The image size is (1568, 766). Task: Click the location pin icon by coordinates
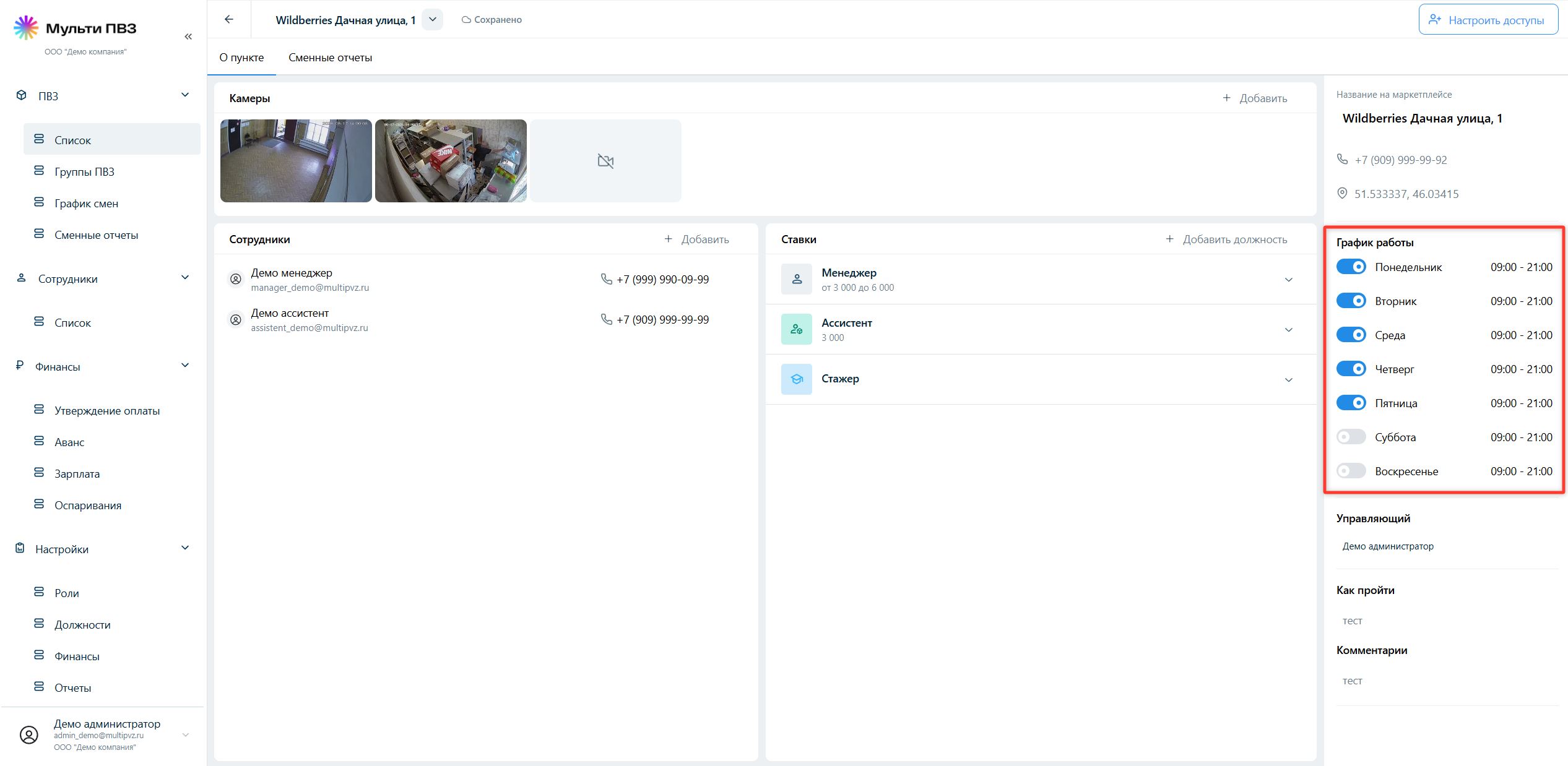click(1342, 193)
